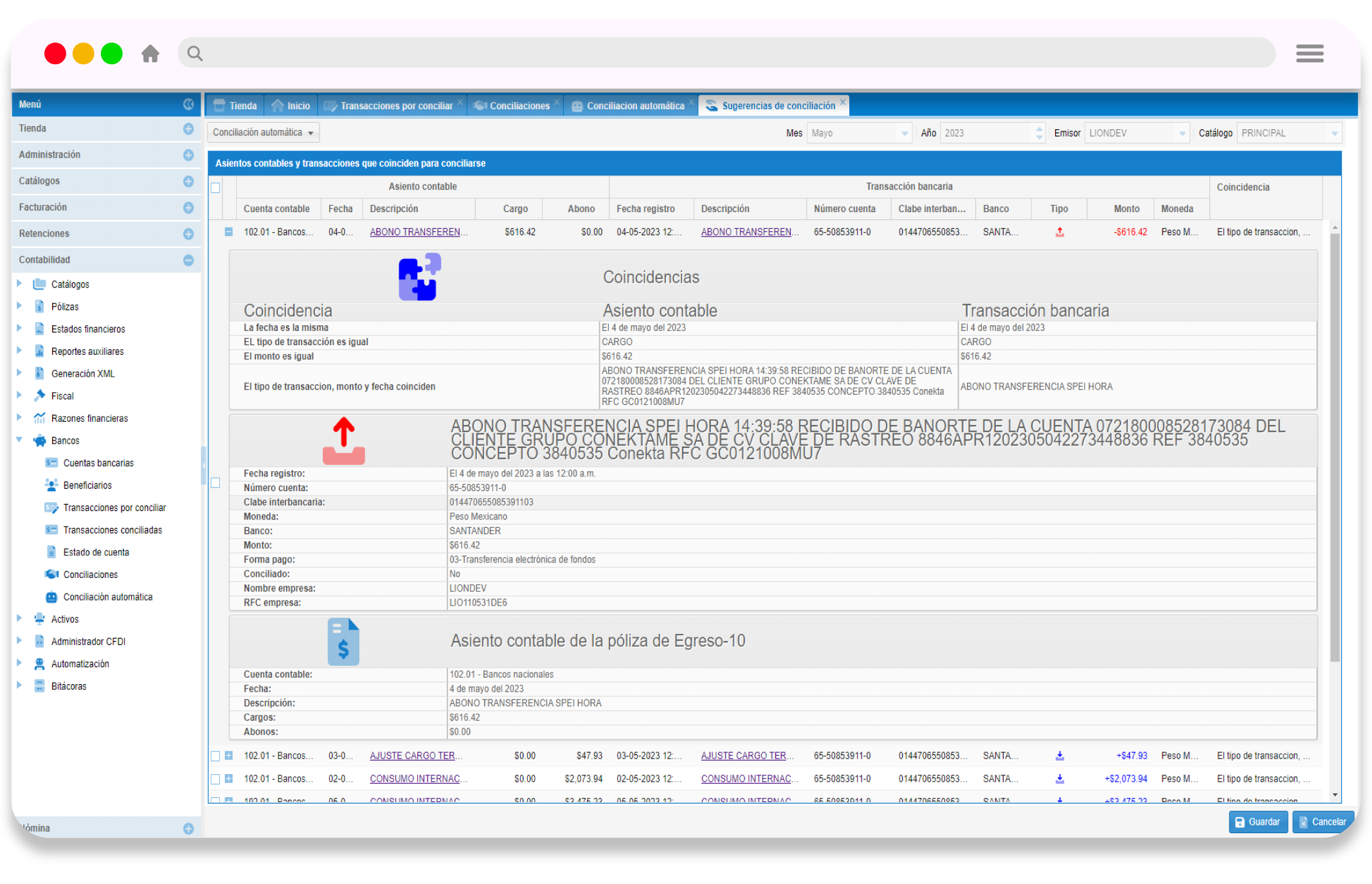Collapse the expanded first row detail
Image resolution: width=1372 pixels, height=884 pixels.
tap(228, 231)
